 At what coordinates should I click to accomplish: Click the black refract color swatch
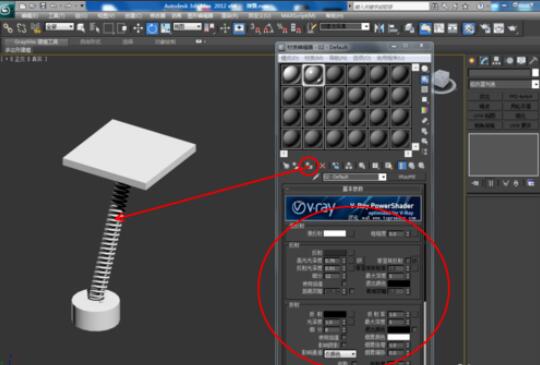point(335,314)
